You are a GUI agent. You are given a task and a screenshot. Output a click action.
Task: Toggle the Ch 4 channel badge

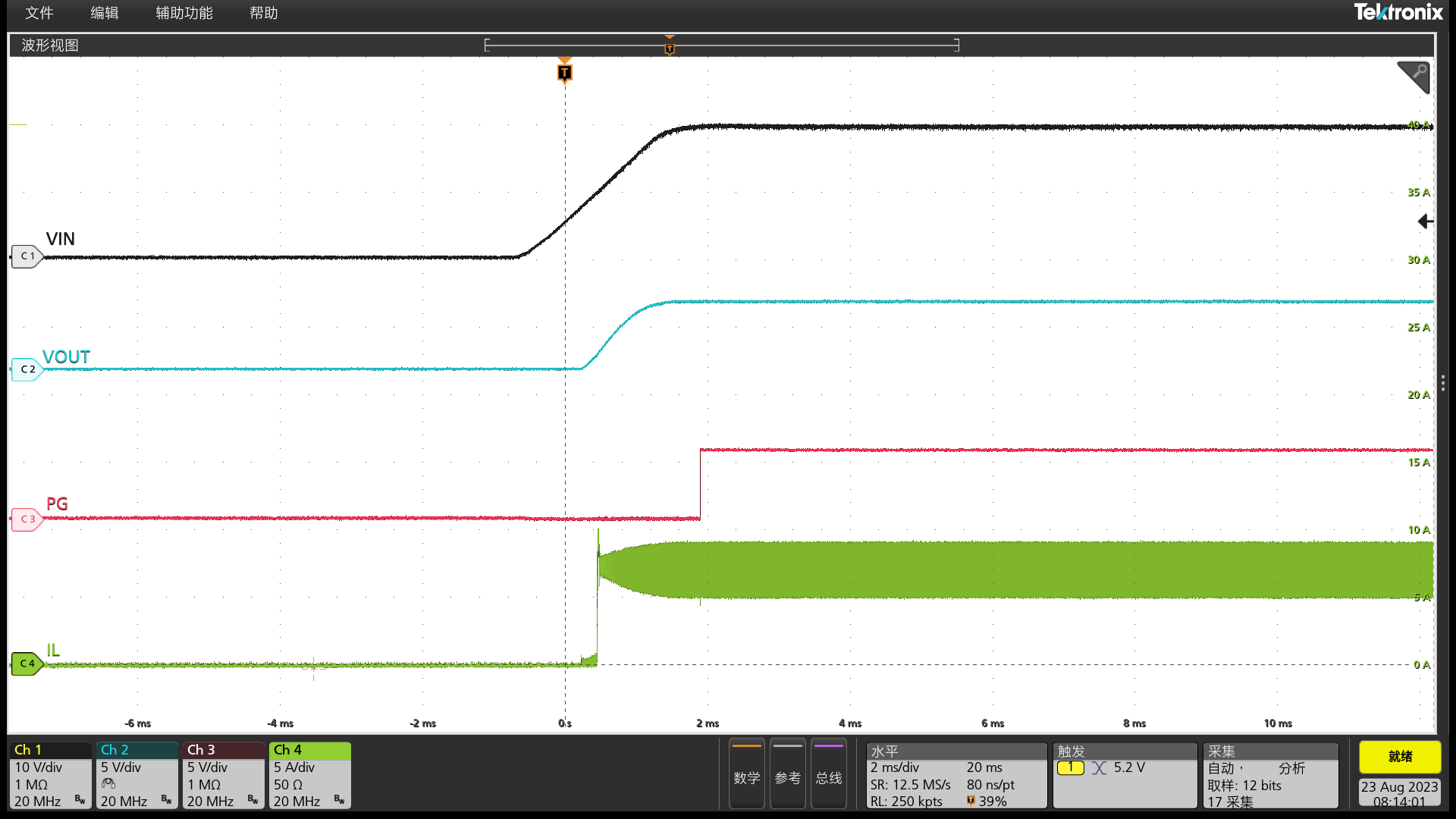pyautogui.click(x=309, y=775)
